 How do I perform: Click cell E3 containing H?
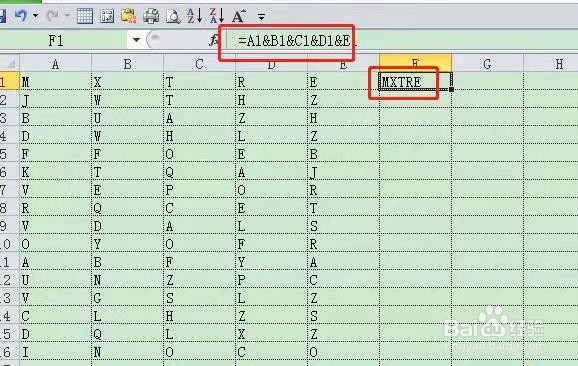(343, 117)
